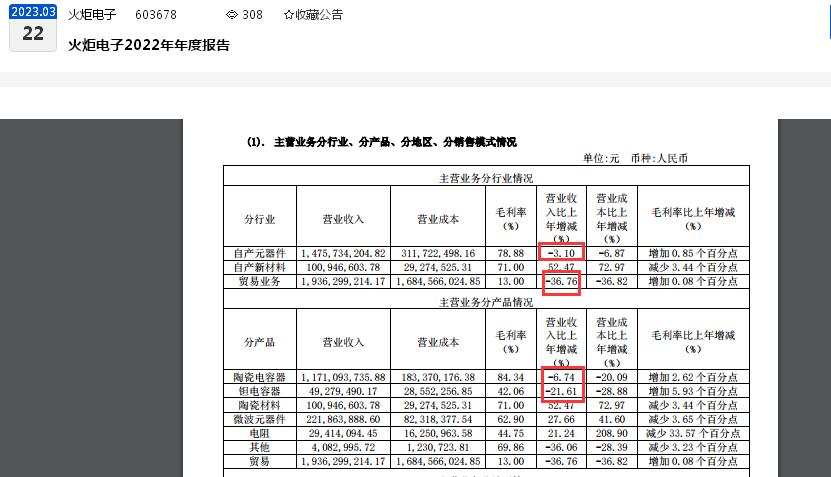Click the 陶瓷电容器 row label

coord(260,377)
